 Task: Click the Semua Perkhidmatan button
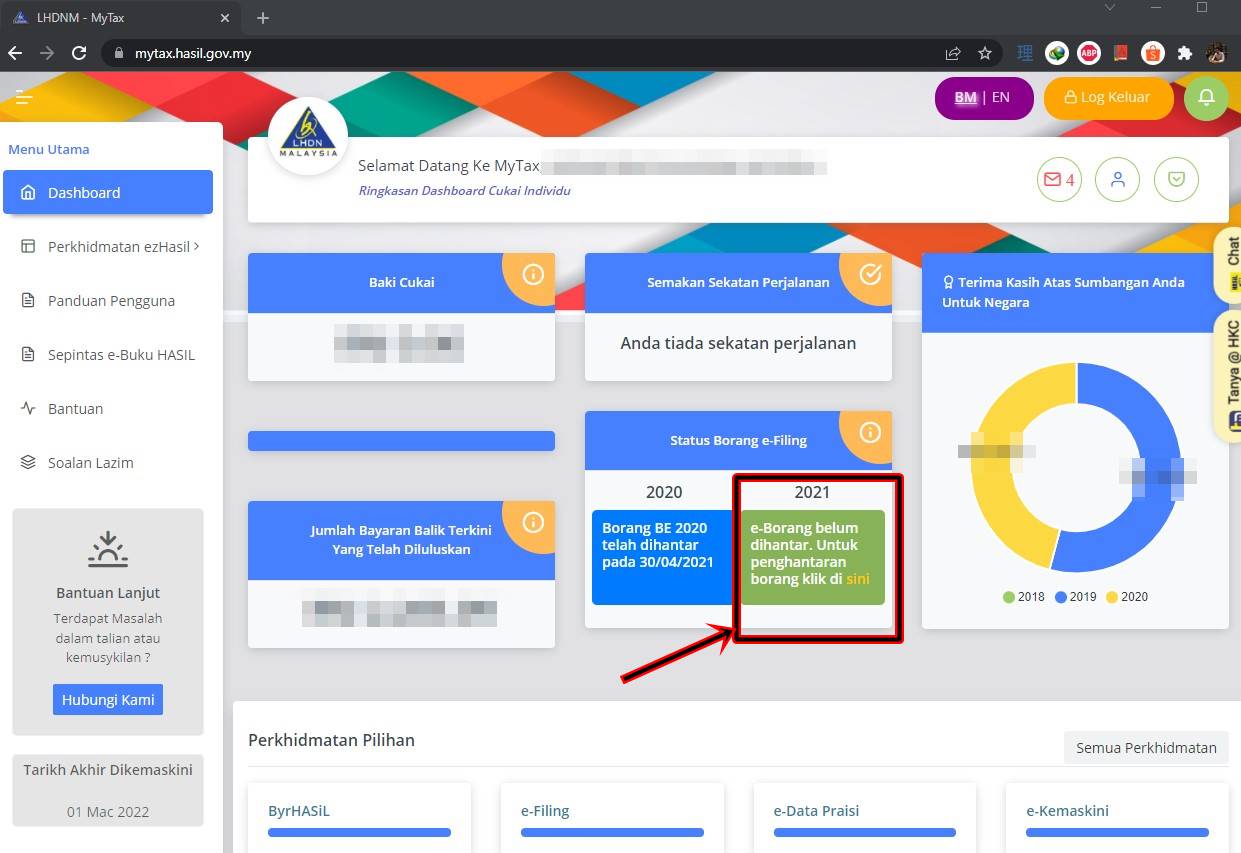[x=1146, y=748]
